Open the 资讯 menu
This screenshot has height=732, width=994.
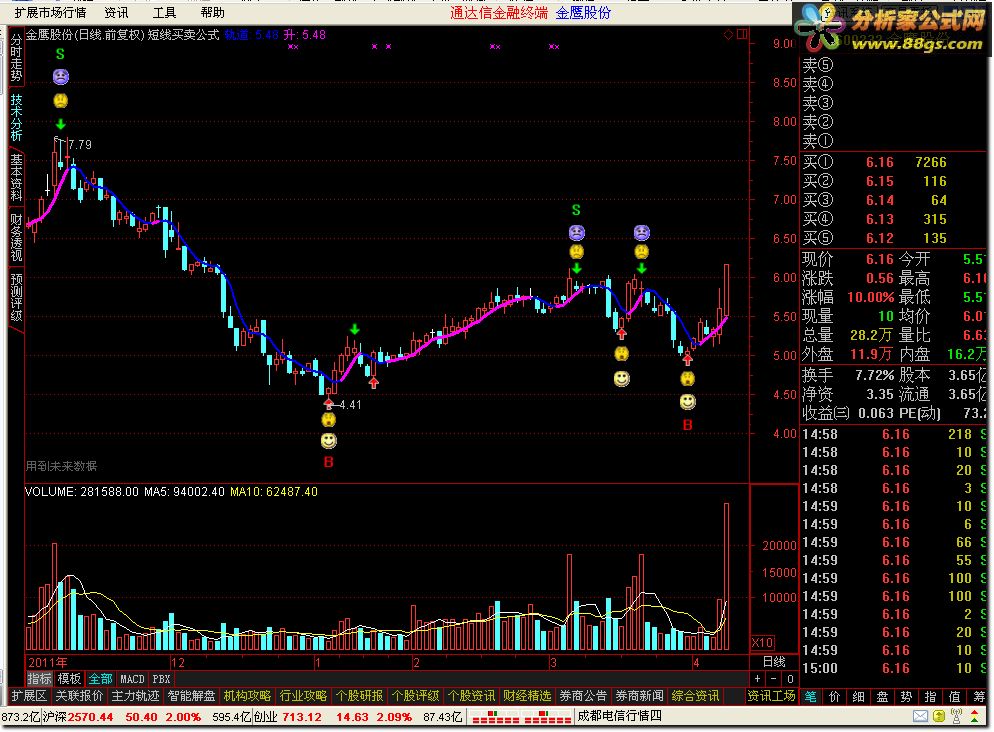pos(116,13)
